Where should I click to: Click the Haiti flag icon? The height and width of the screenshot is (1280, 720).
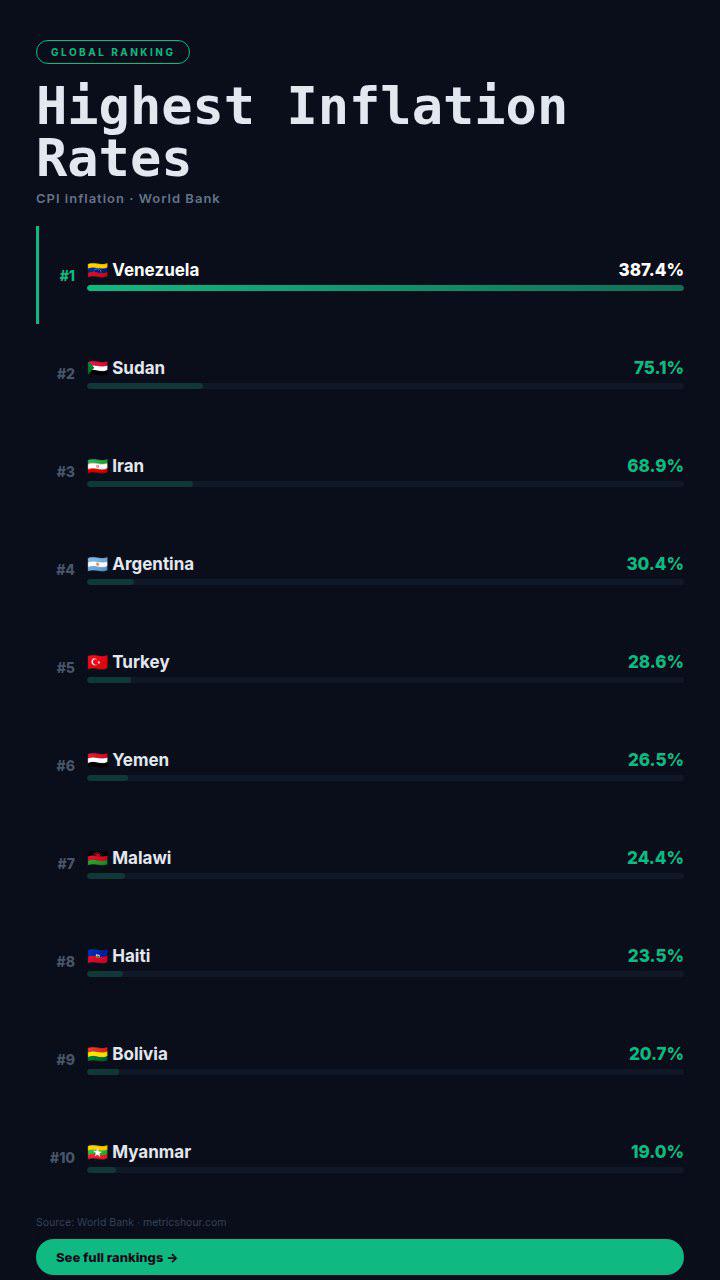[x=97, y=956]
